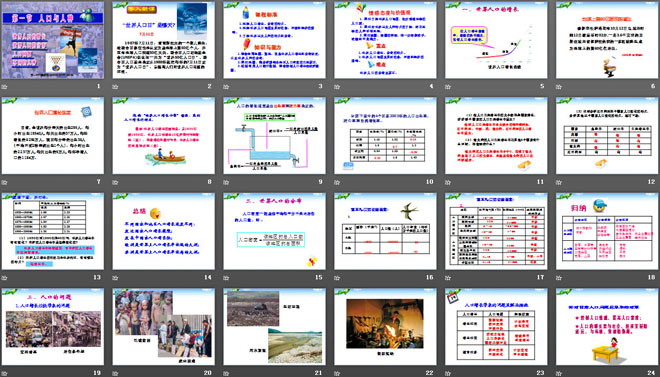
Task: Click the animation star icon below slide 14
Action: click(115, 278)
